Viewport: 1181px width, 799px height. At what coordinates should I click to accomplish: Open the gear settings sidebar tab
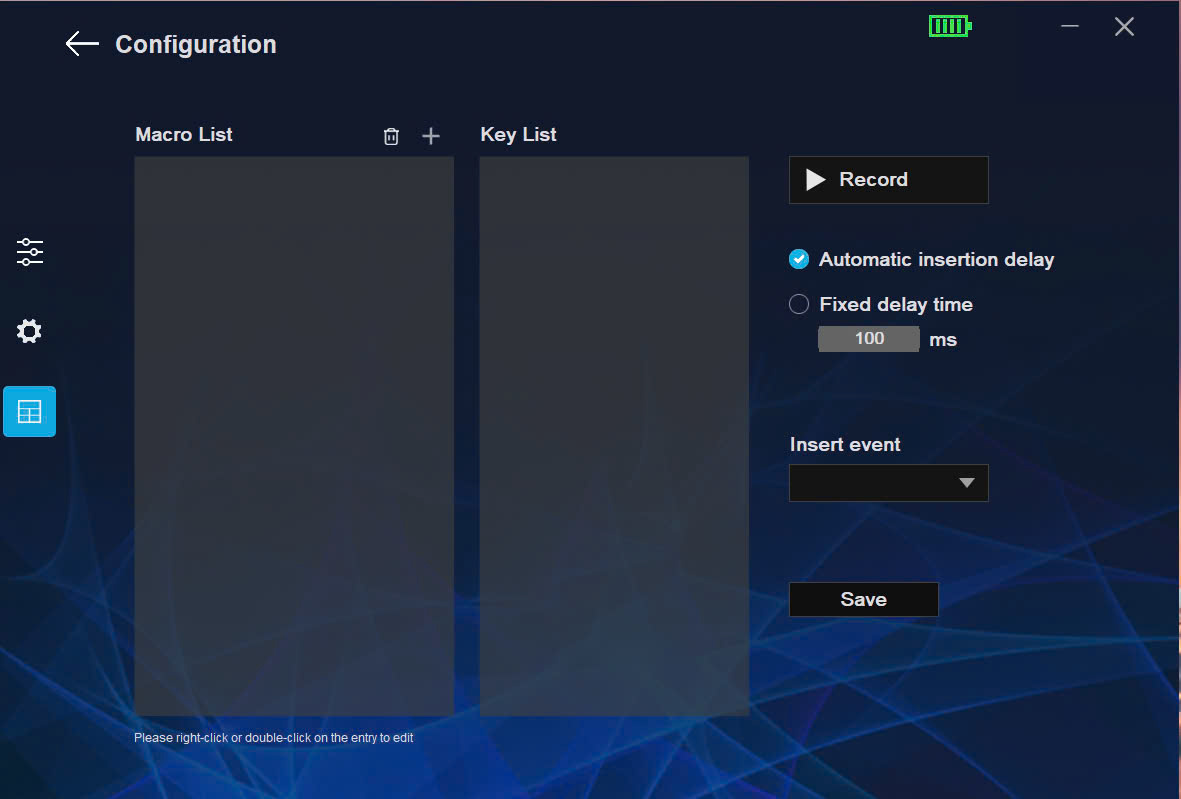click(29, 331)
